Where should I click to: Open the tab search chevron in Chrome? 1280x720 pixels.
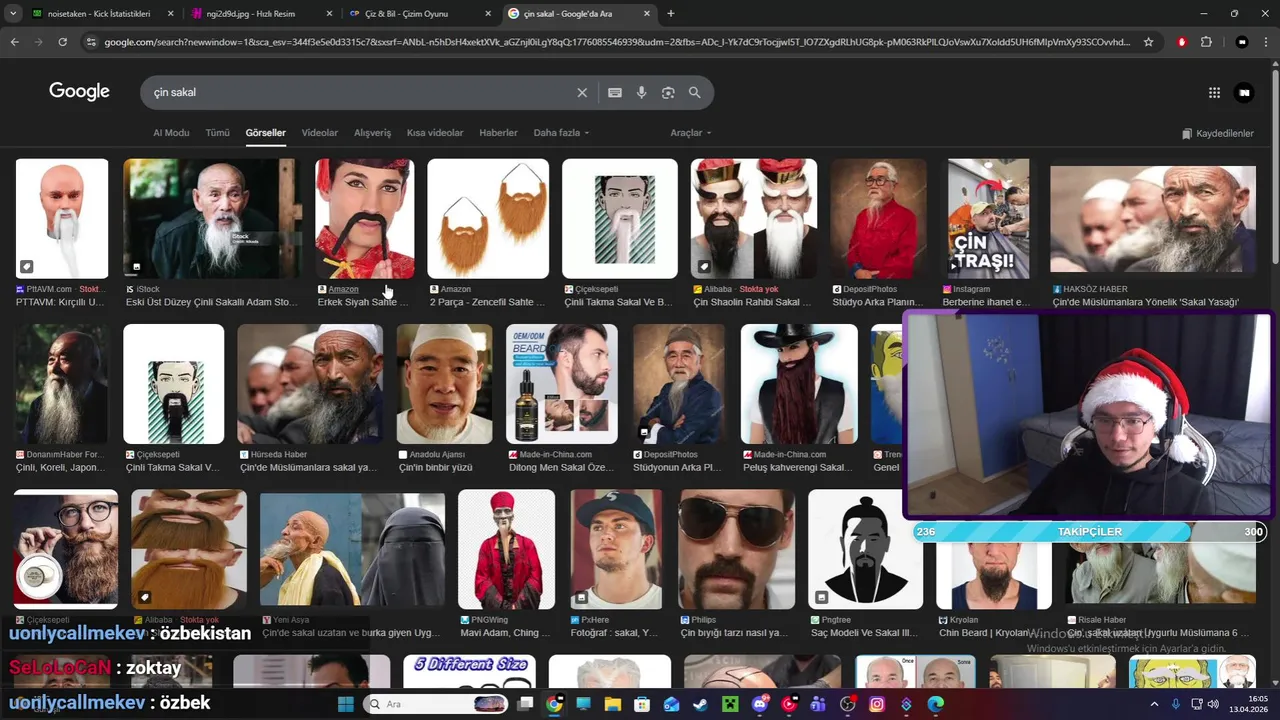[14, 14]
